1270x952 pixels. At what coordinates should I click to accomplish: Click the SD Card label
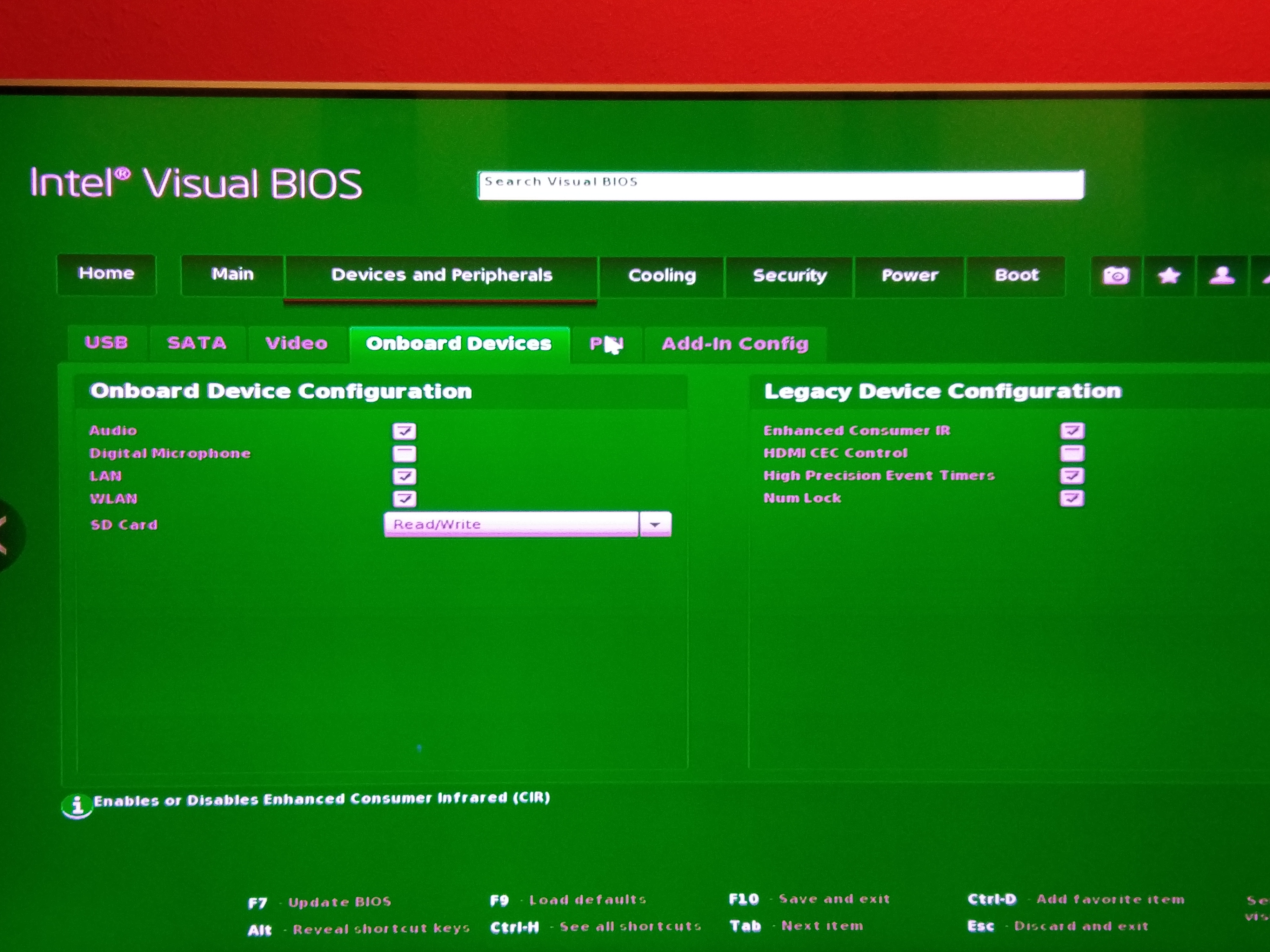[124, 525]
